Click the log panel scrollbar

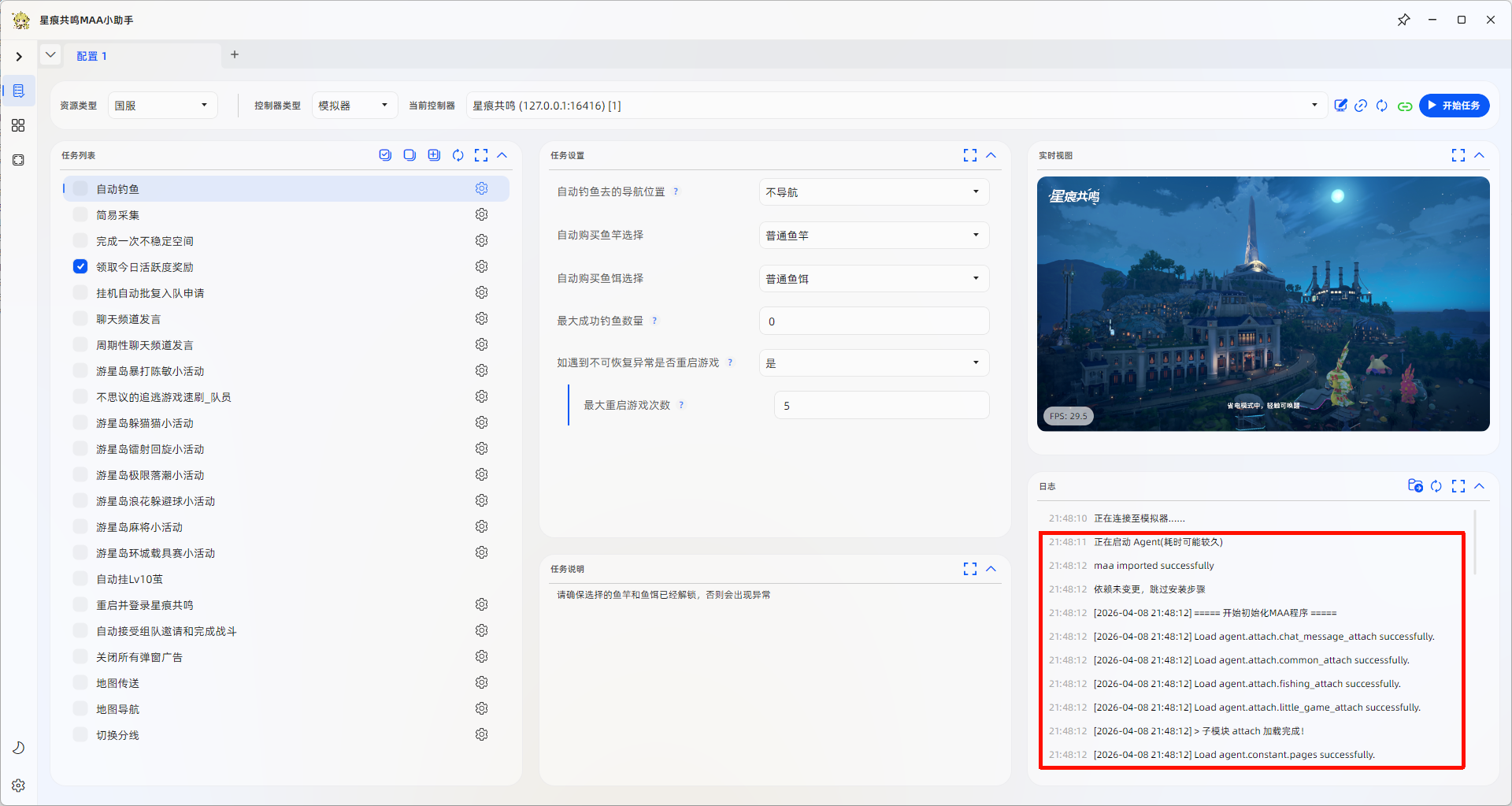[1475, 544]
